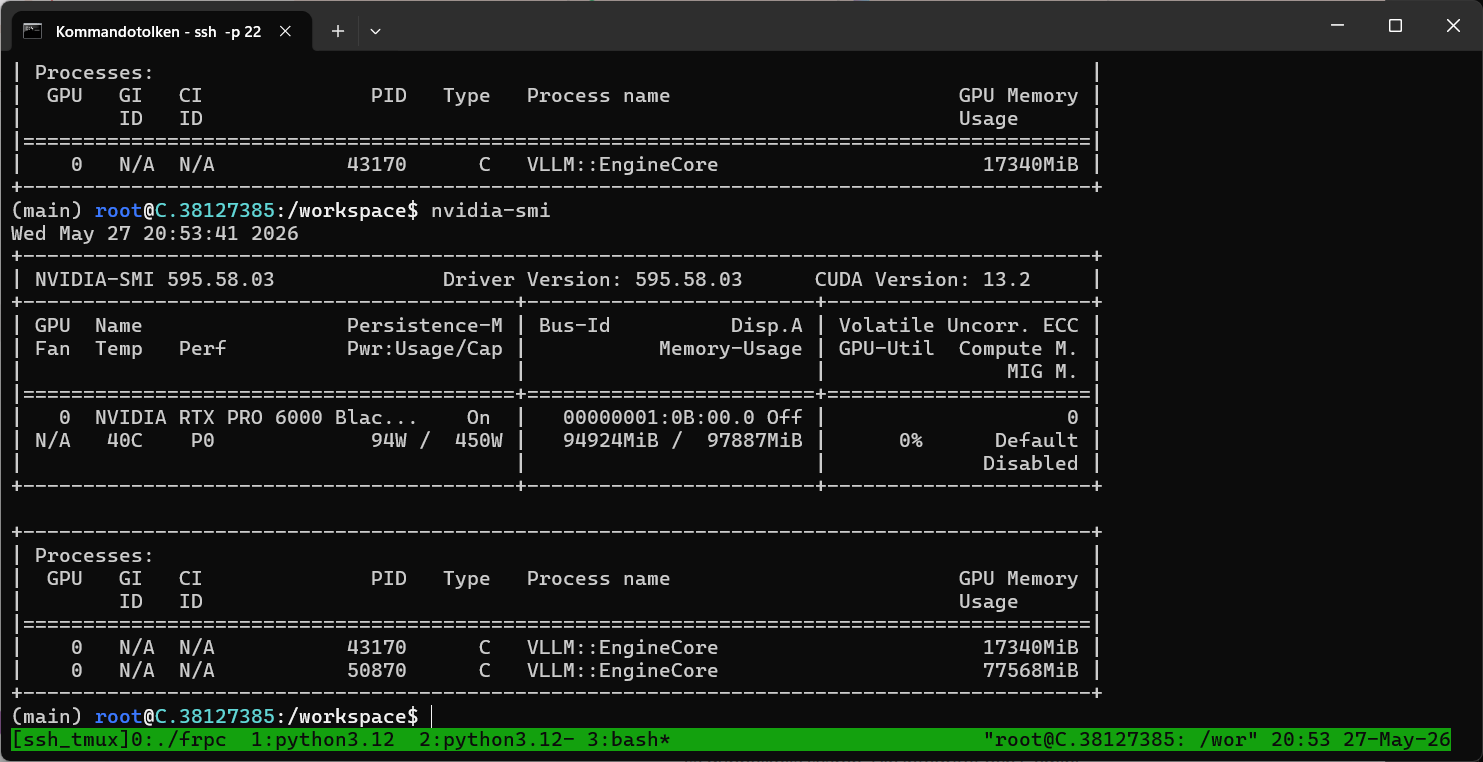This screenshot has width=1483, height=762.
Task: Click the [ssh_tmux] session name
Action: click(71, 740)
